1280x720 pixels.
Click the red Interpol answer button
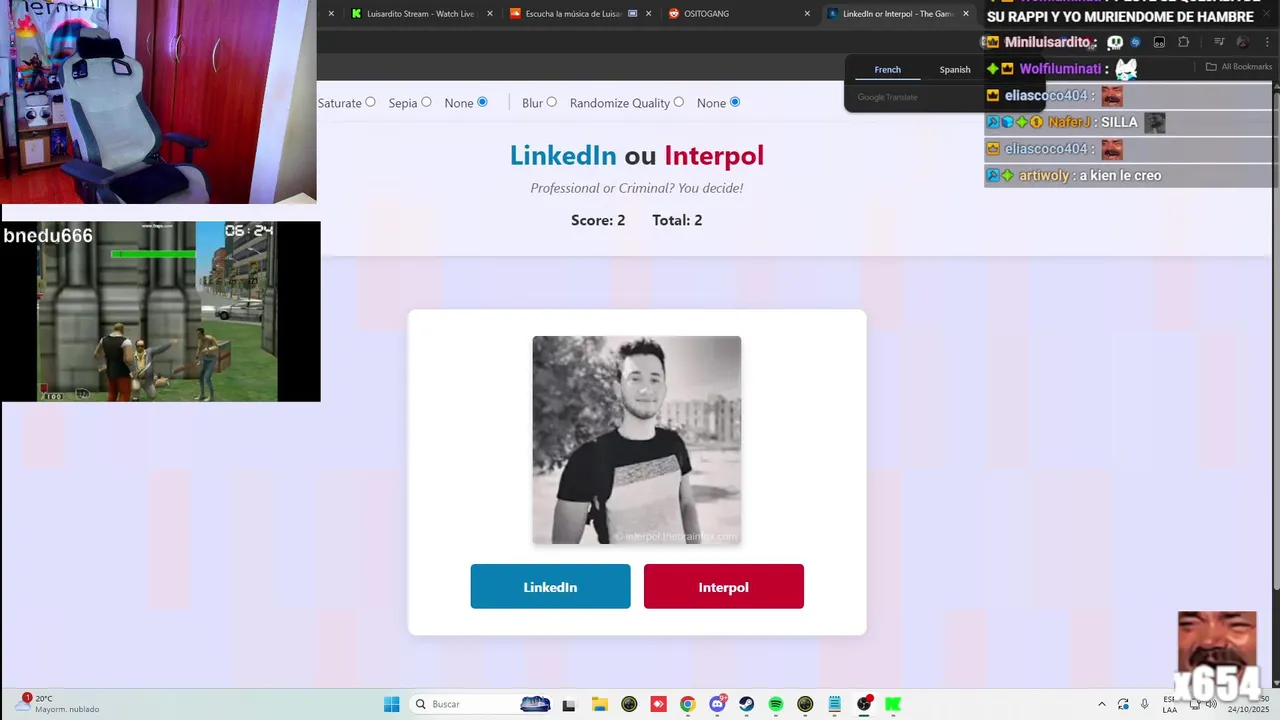[723, 587]
